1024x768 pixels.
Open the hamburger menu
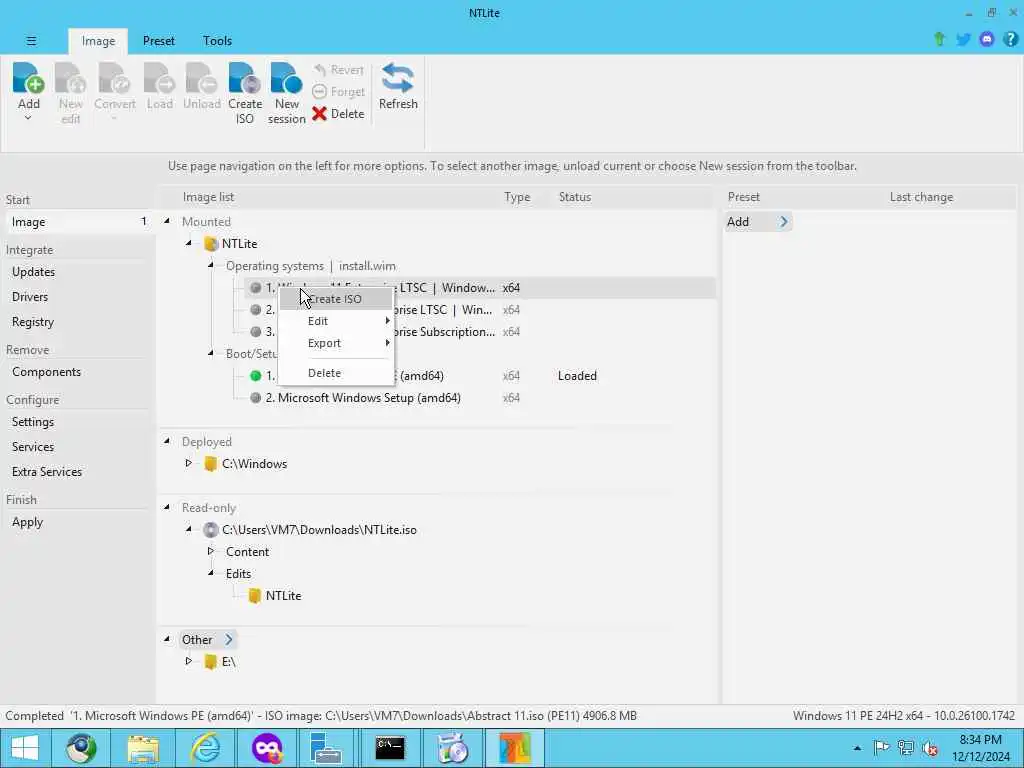(31, 40)
